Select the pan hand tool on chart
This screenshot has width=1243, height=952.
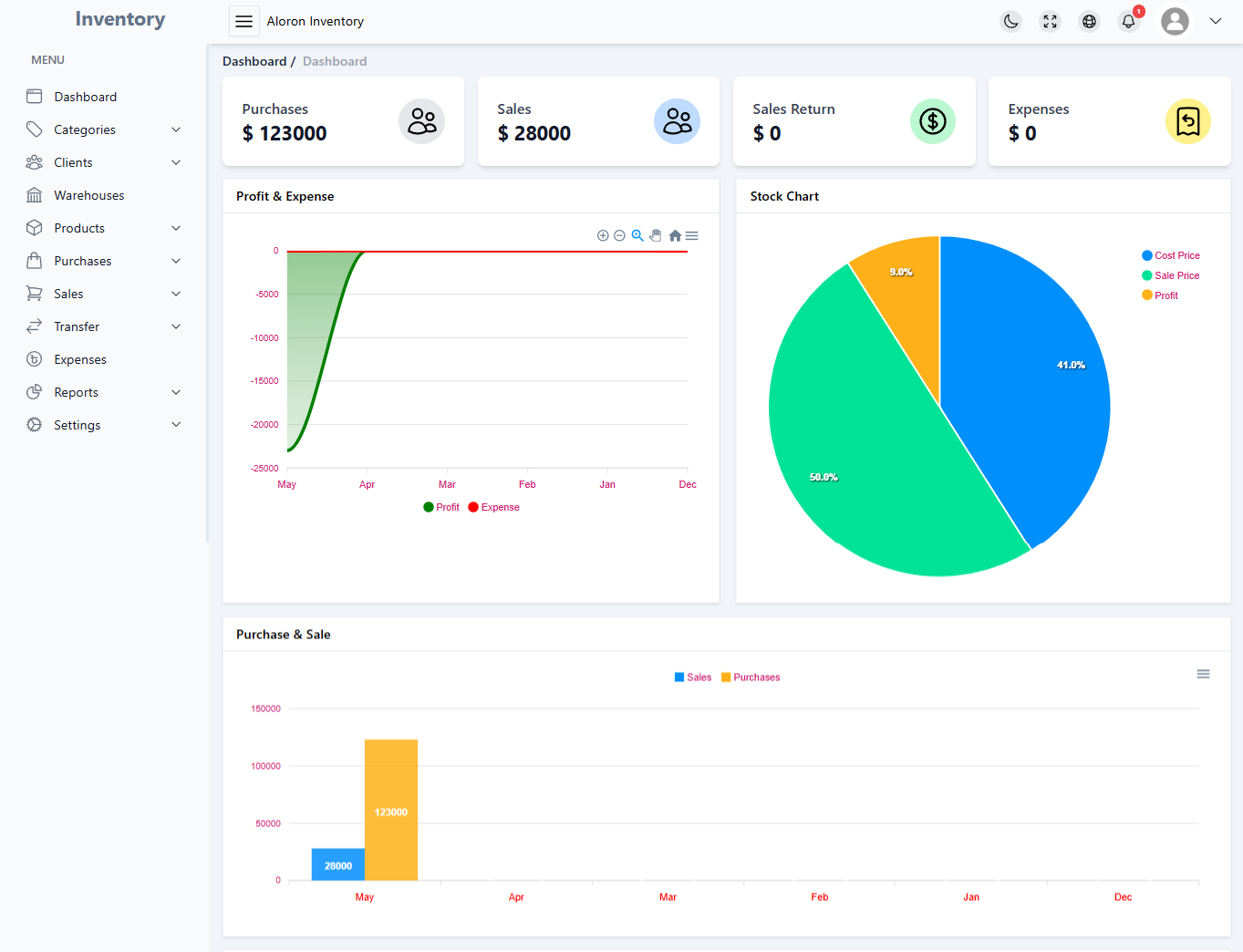656,235
